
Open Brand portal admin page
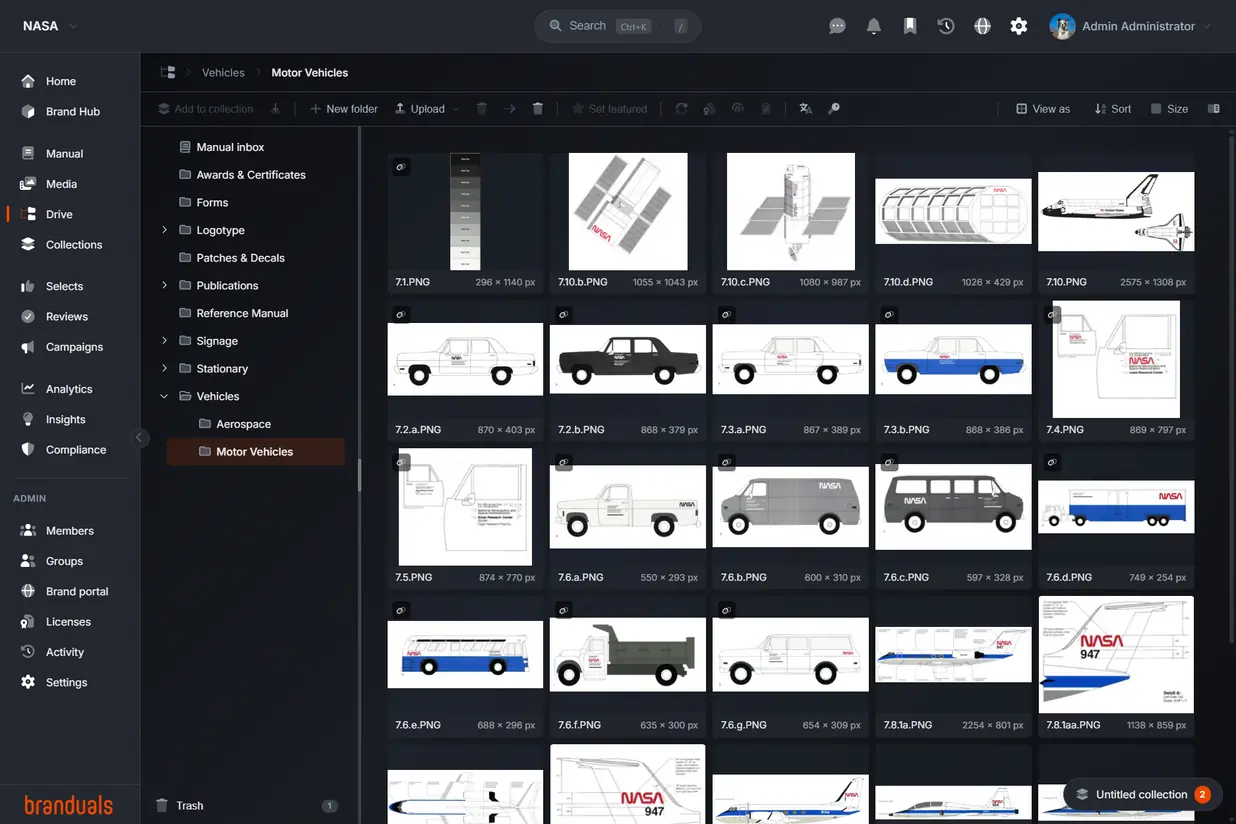[77, 592]
